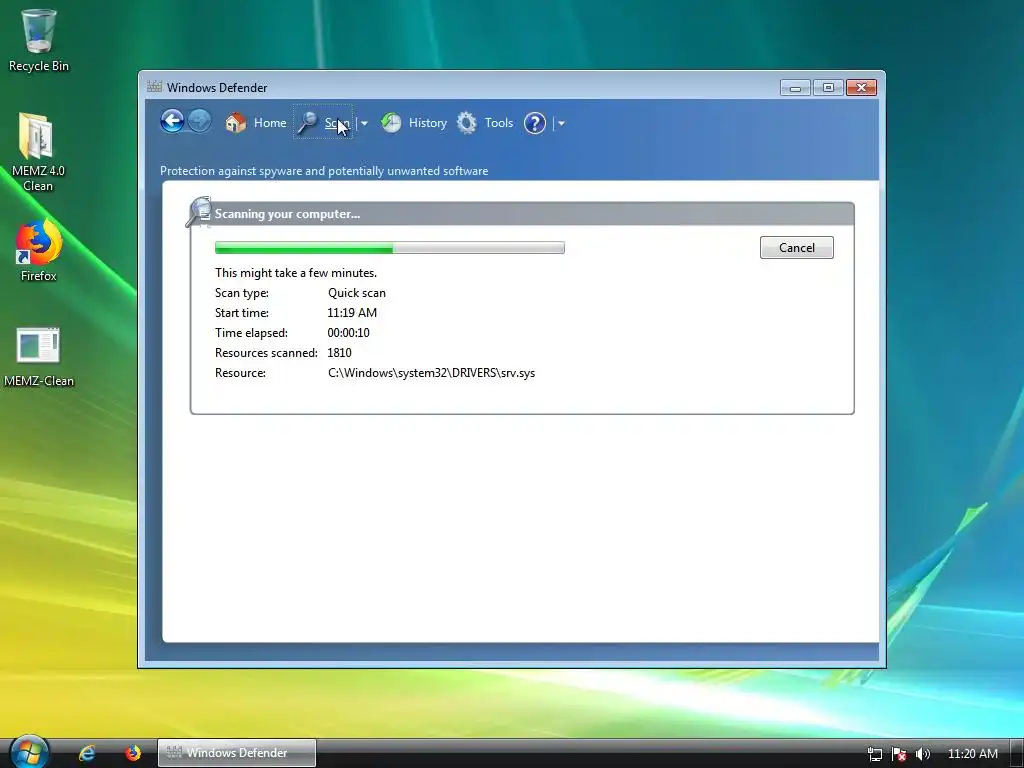Click the Windows Defender title bar icon
This screenshot has width=1024, height=768.
[x=155, y=86]
